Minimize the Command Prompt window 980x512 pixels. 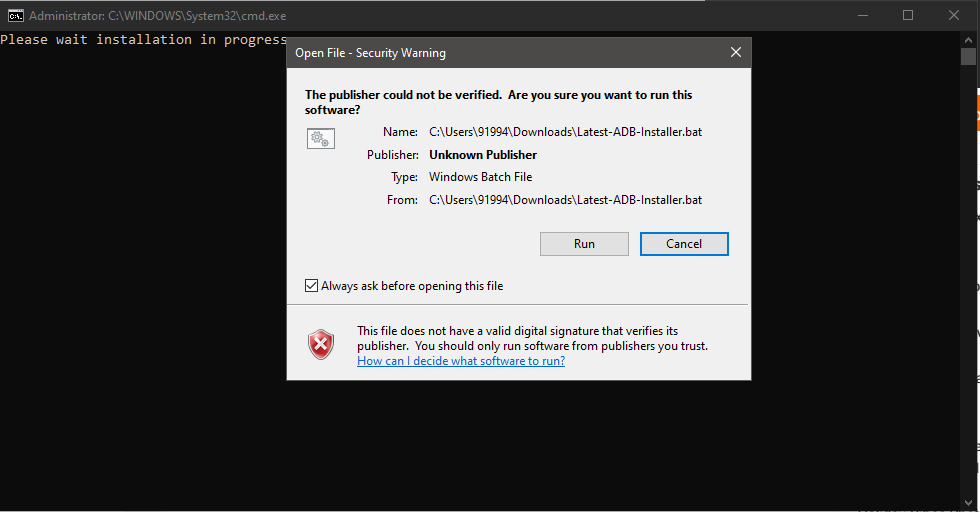click(863, 15)
